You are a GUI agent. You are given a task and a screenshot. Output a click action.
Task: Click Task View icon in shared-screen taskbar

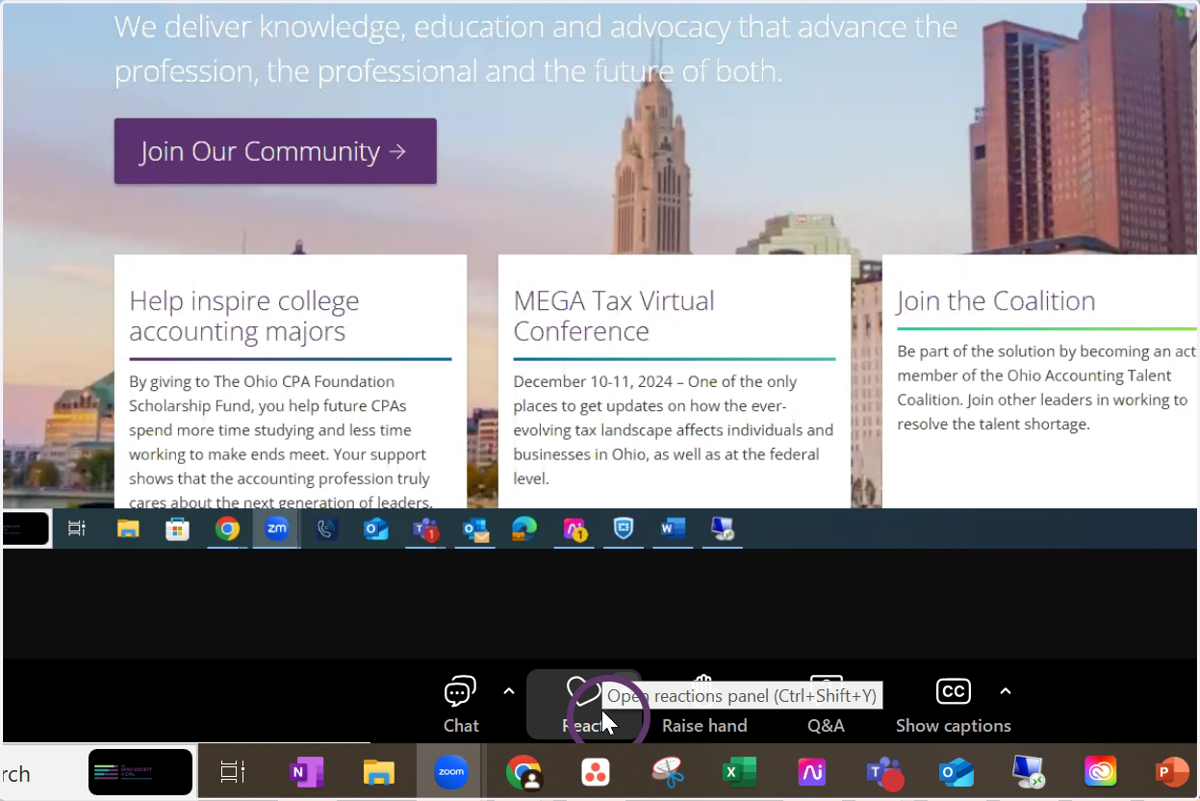tap(77, 529)
